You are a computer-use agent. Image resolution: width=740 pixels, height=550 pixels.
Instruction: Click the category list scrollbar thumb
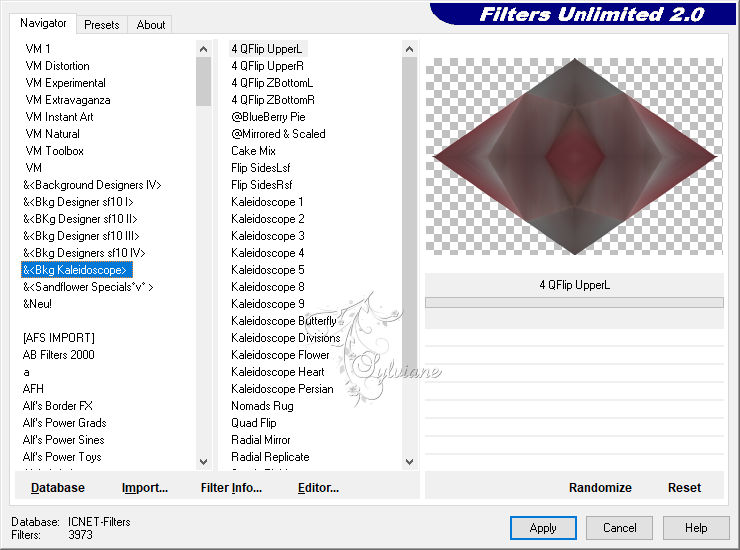[x=203, y=81]
